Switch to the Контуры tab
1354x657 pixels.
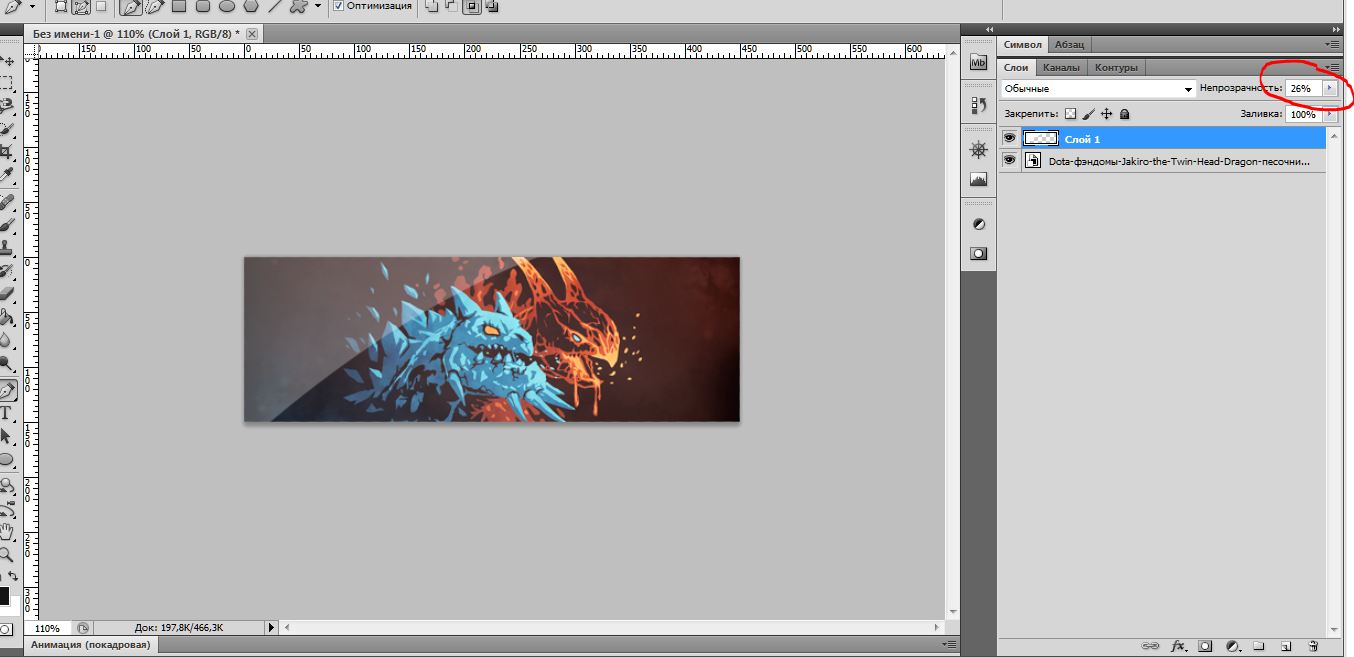pos(1116,67)
